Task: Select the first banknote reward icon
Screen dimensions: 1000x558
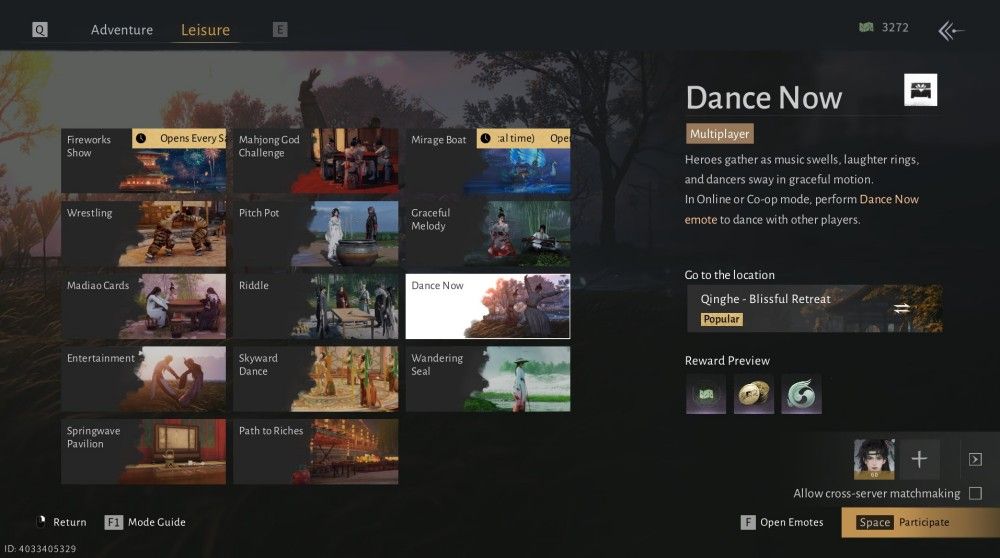Action: 705,394
